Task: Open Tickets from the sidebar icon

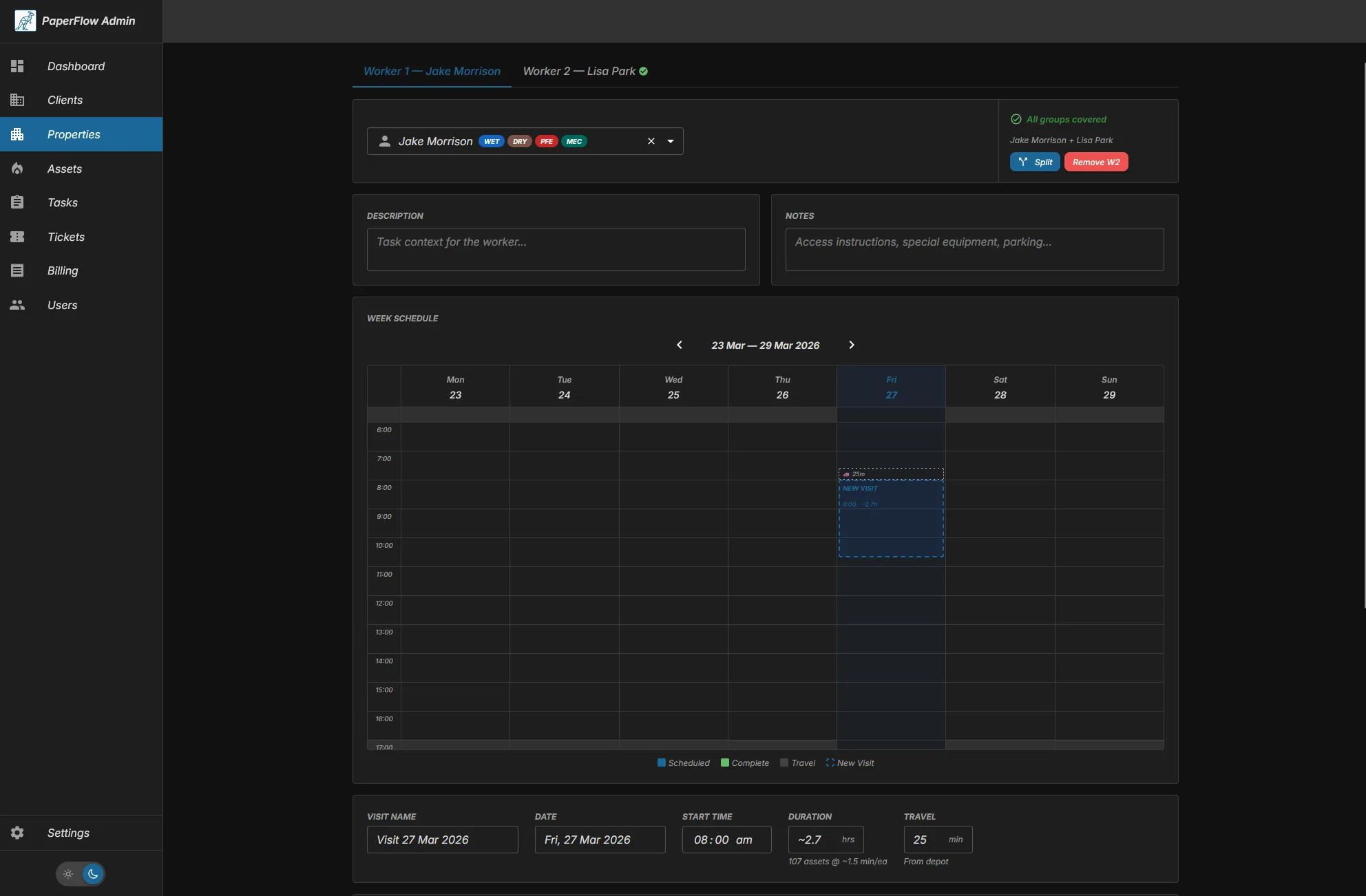Action: [x=17, y=236]
